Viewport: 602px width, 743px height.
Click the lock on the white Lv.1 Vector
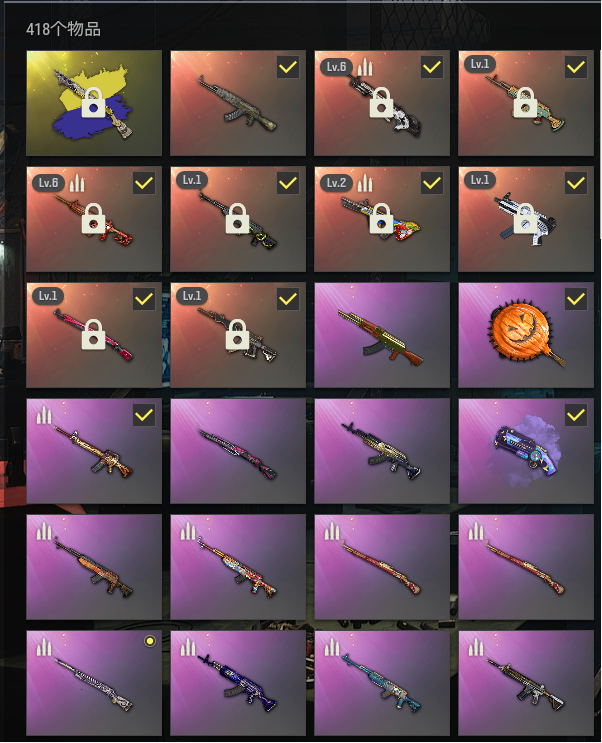tap(525, 218)
